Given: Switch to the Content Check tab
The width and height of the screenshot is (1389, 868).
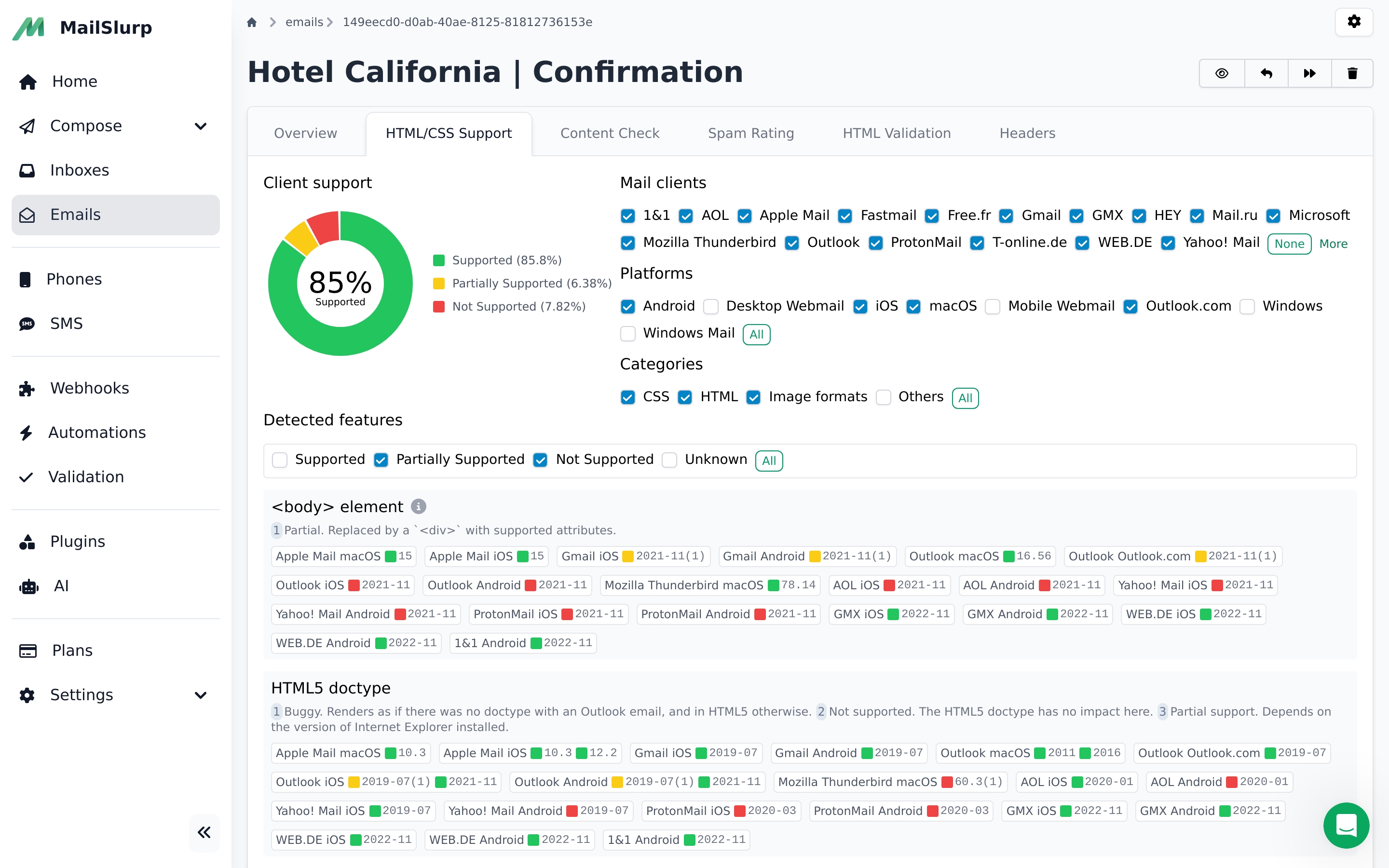Looking at the screenshot, I should point(609,132).
